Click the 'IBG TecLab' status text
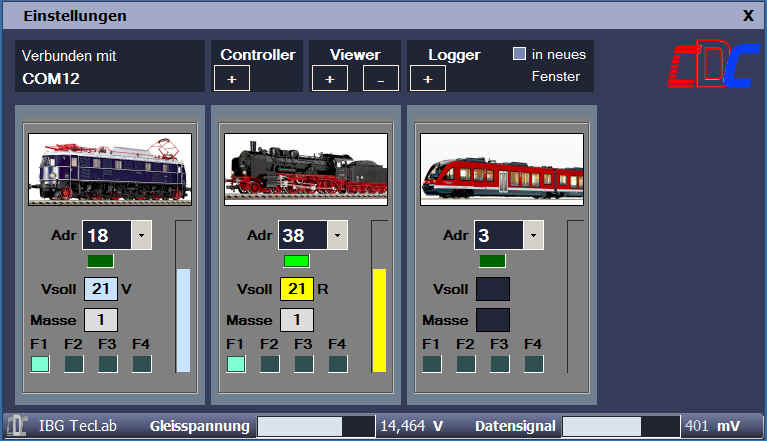Screen dimensions: 767x441 (x=78, y=426)
